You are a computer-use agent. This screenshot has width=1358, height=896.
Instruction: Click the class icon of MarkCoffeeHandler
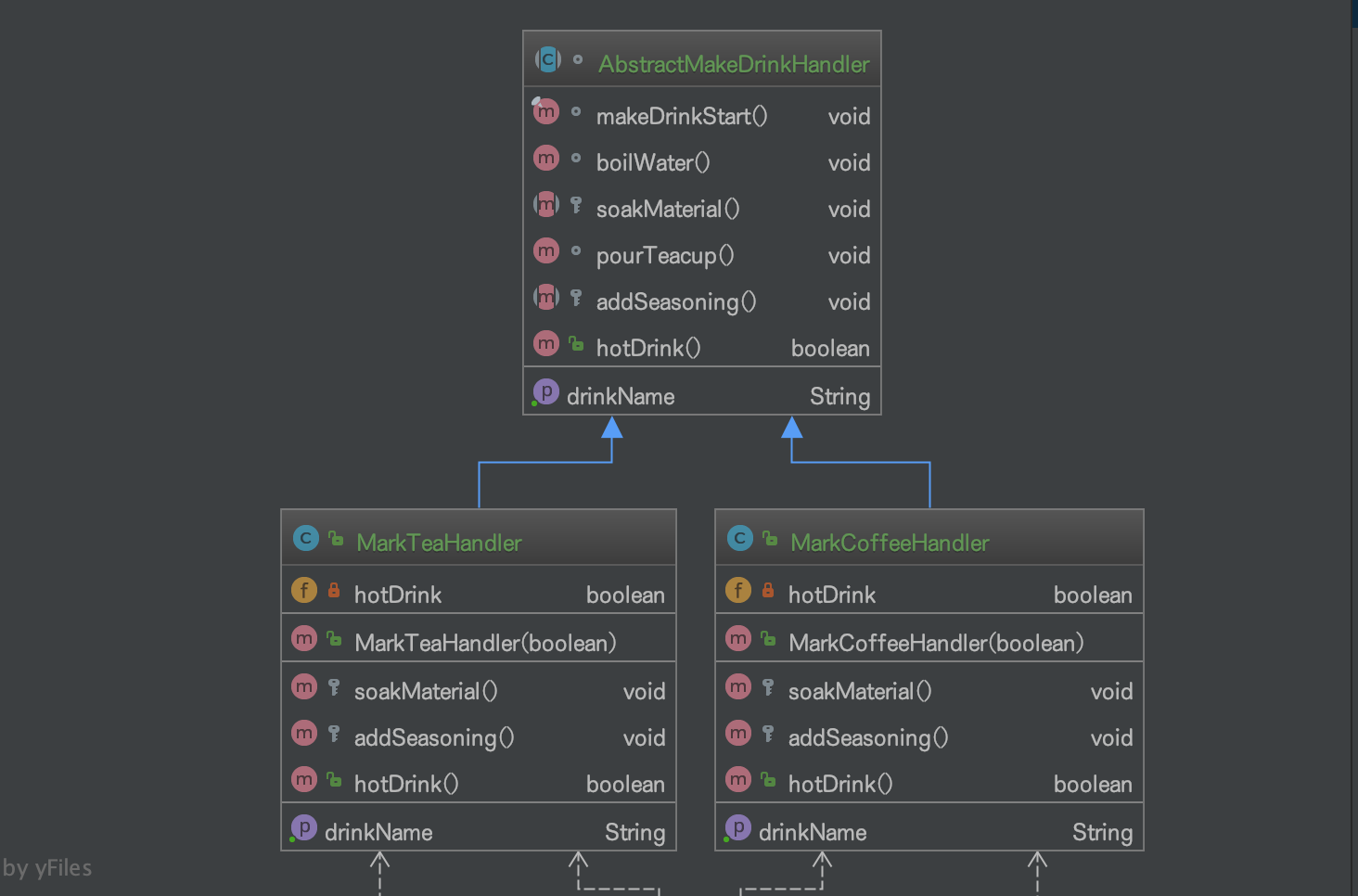[739, 539]
